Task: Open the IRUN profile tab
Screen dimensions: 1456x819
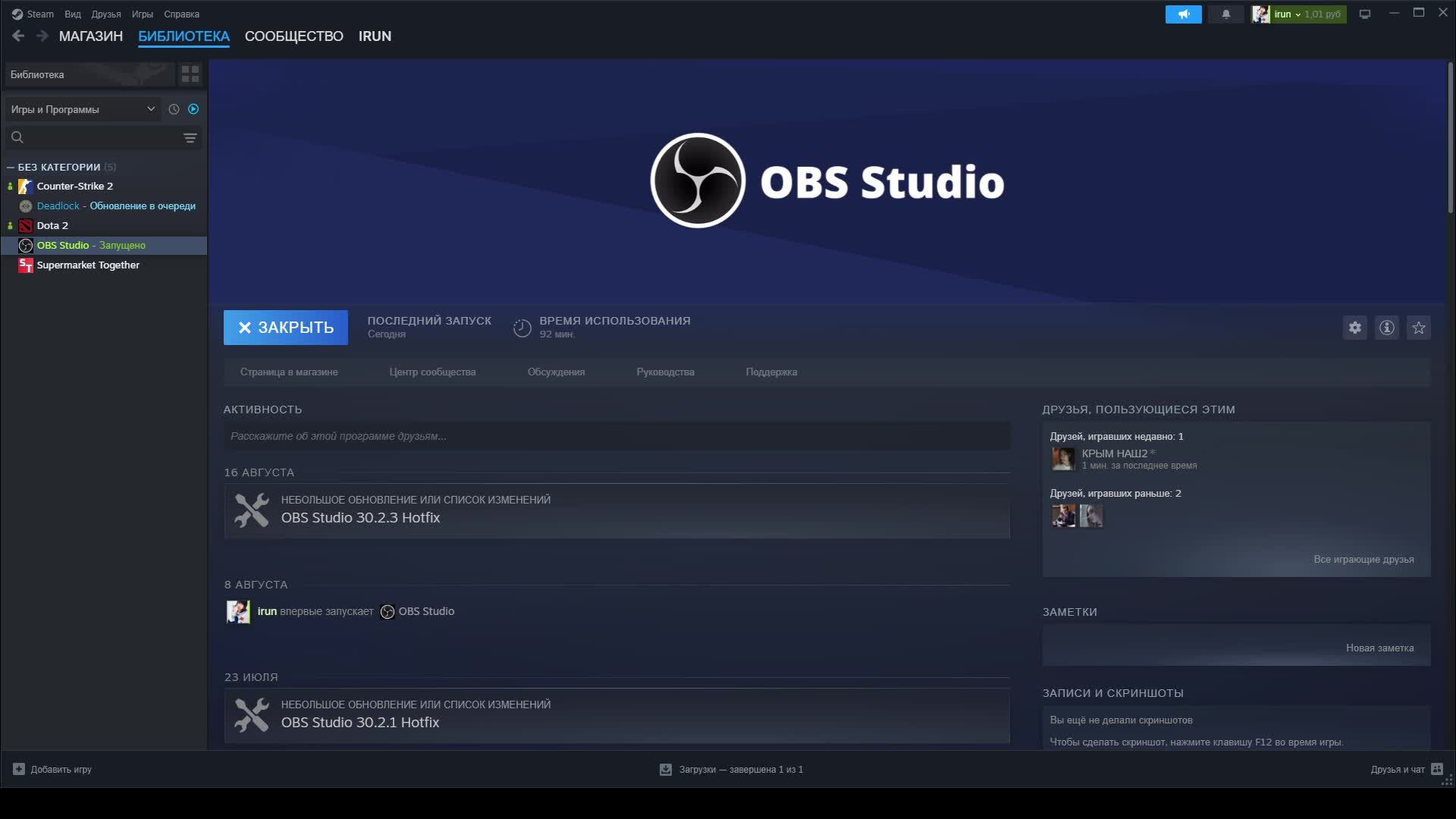Action: point(375,36)
